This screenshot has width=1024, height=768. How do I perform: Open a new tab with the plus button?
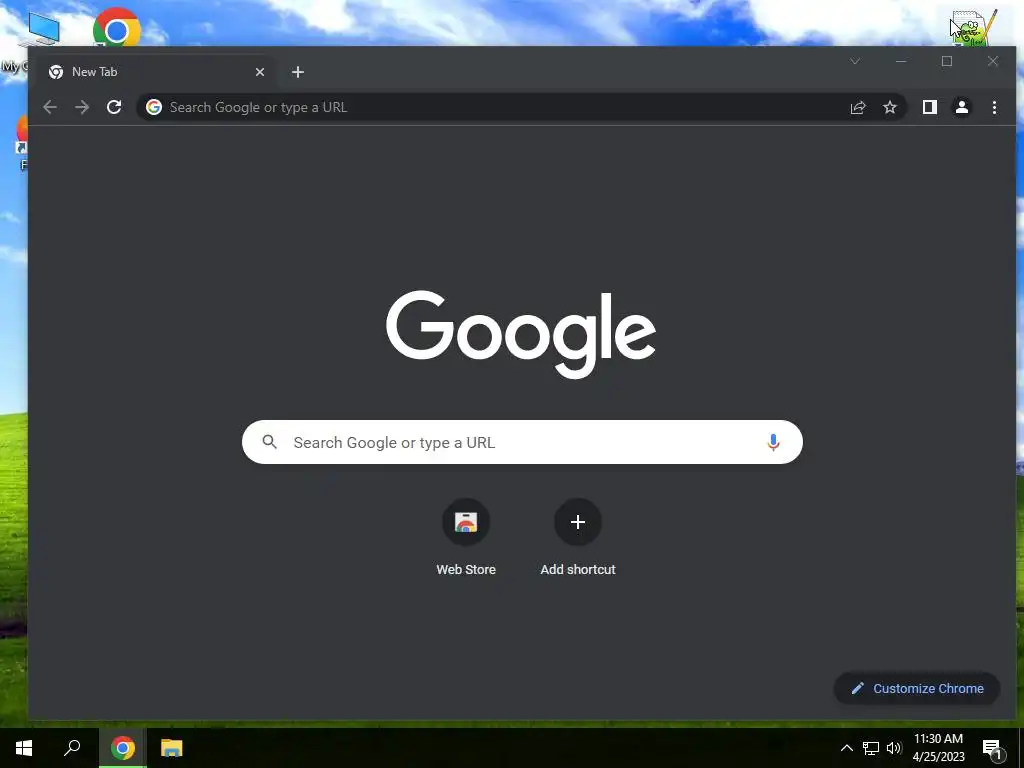pos(298,72)
